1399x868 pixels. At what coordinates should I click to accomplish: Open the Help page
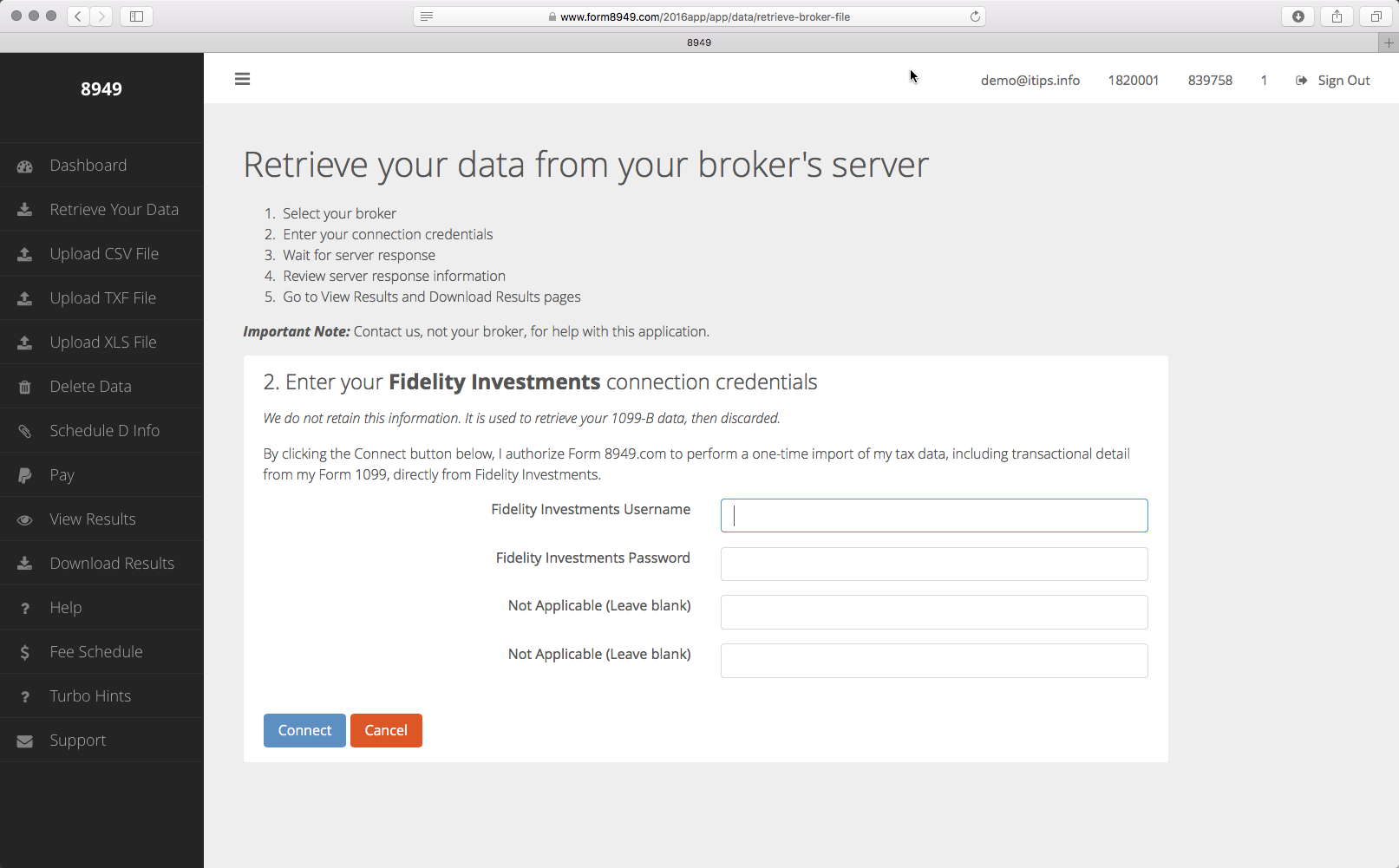click(101, 608)
